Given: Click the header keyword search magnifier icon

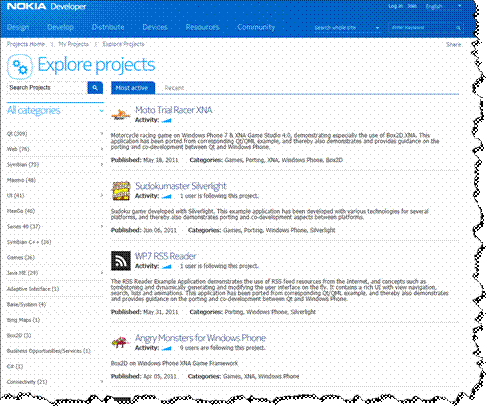Looking at the screenshot, I should (459, 28).
